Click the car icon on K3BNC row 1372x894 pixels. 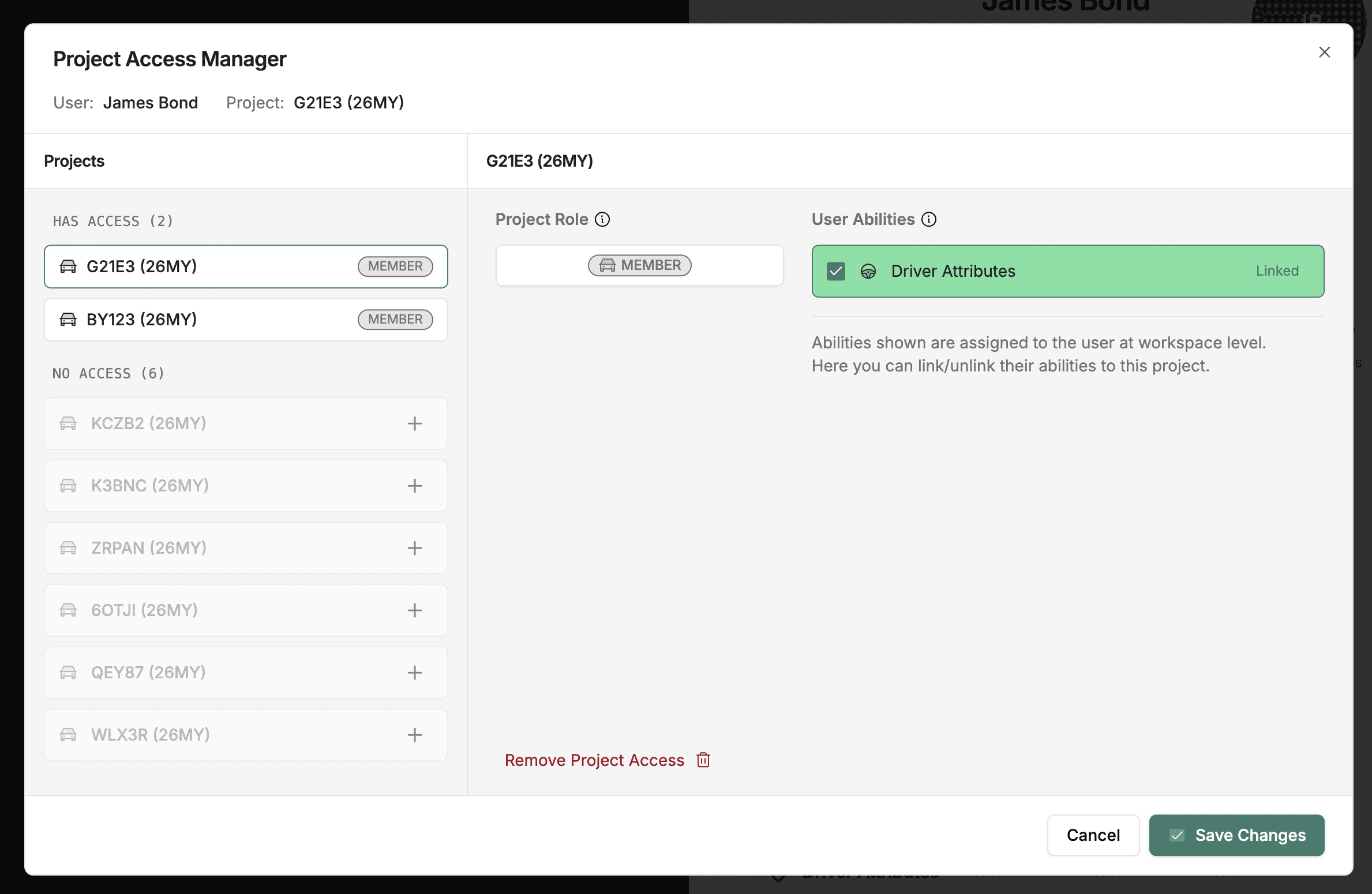point(68,486)
